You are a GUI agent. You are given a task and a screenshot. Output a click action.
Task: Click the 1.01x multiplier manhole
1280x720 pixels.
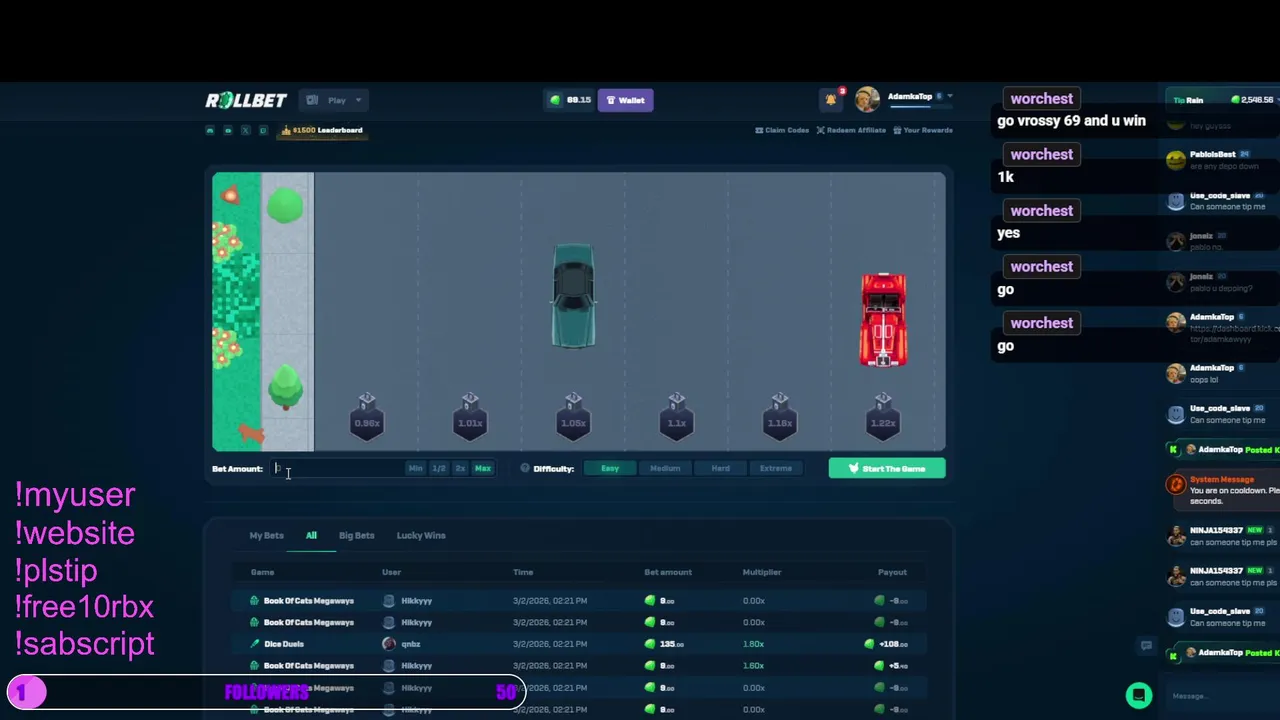(x=470, y=416)
